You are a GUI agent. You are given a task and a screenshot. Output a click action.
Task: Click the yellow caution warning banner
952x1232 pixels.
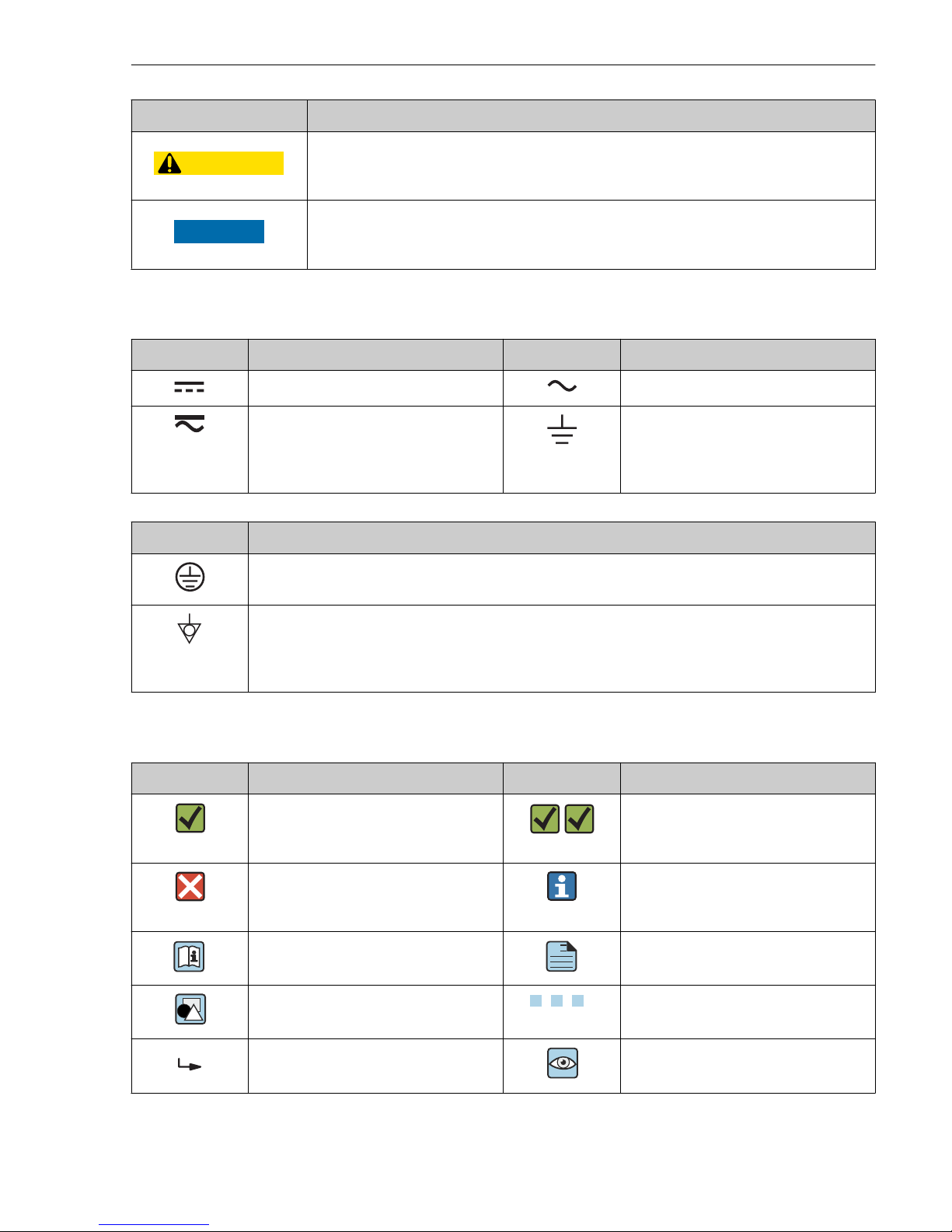[x=218, y=163]
